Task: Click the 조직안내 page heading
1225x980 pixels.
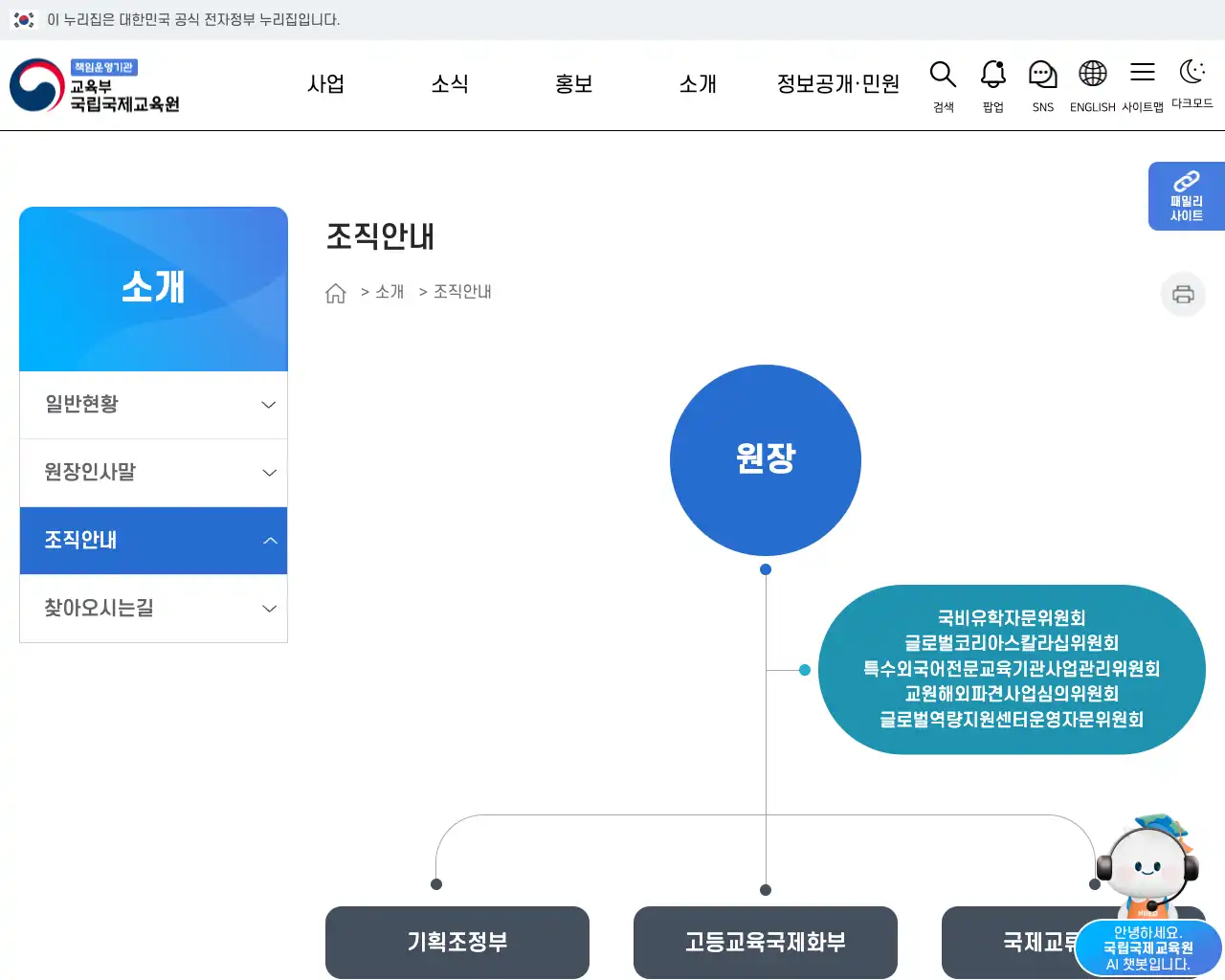Action: tap(381, 236)
